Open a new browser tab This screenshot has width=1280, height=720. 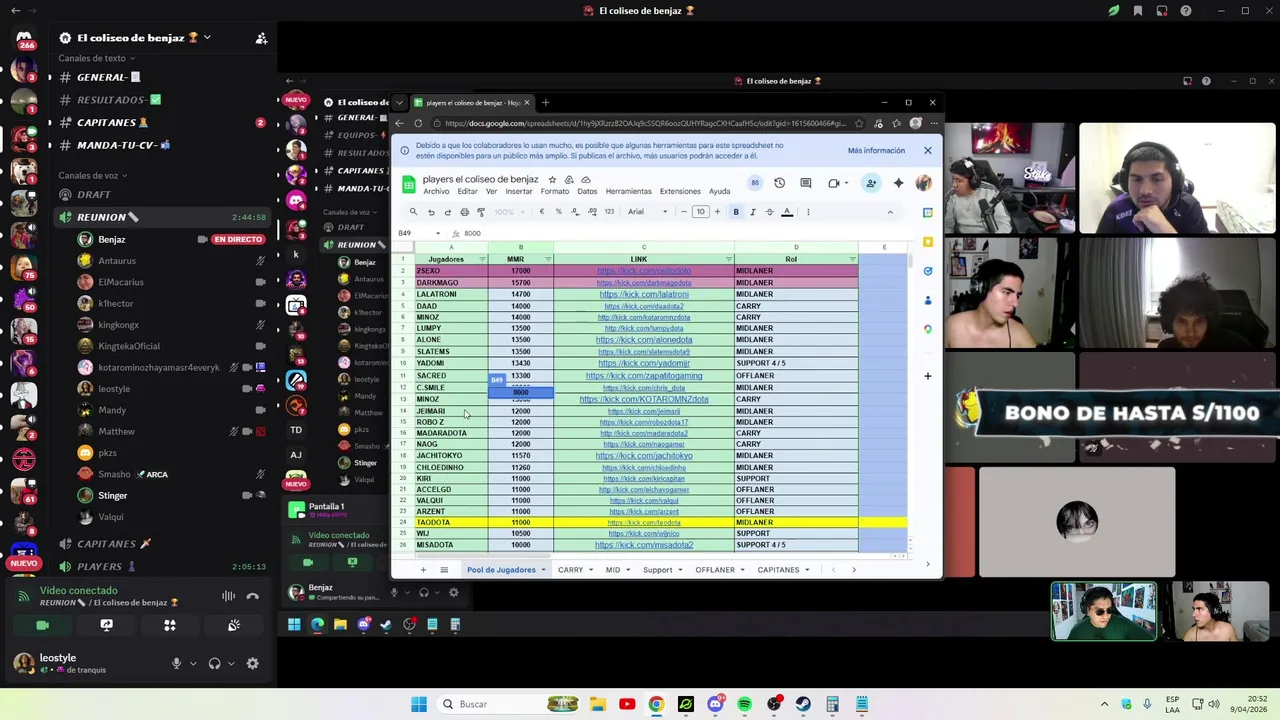click(545, 102)
